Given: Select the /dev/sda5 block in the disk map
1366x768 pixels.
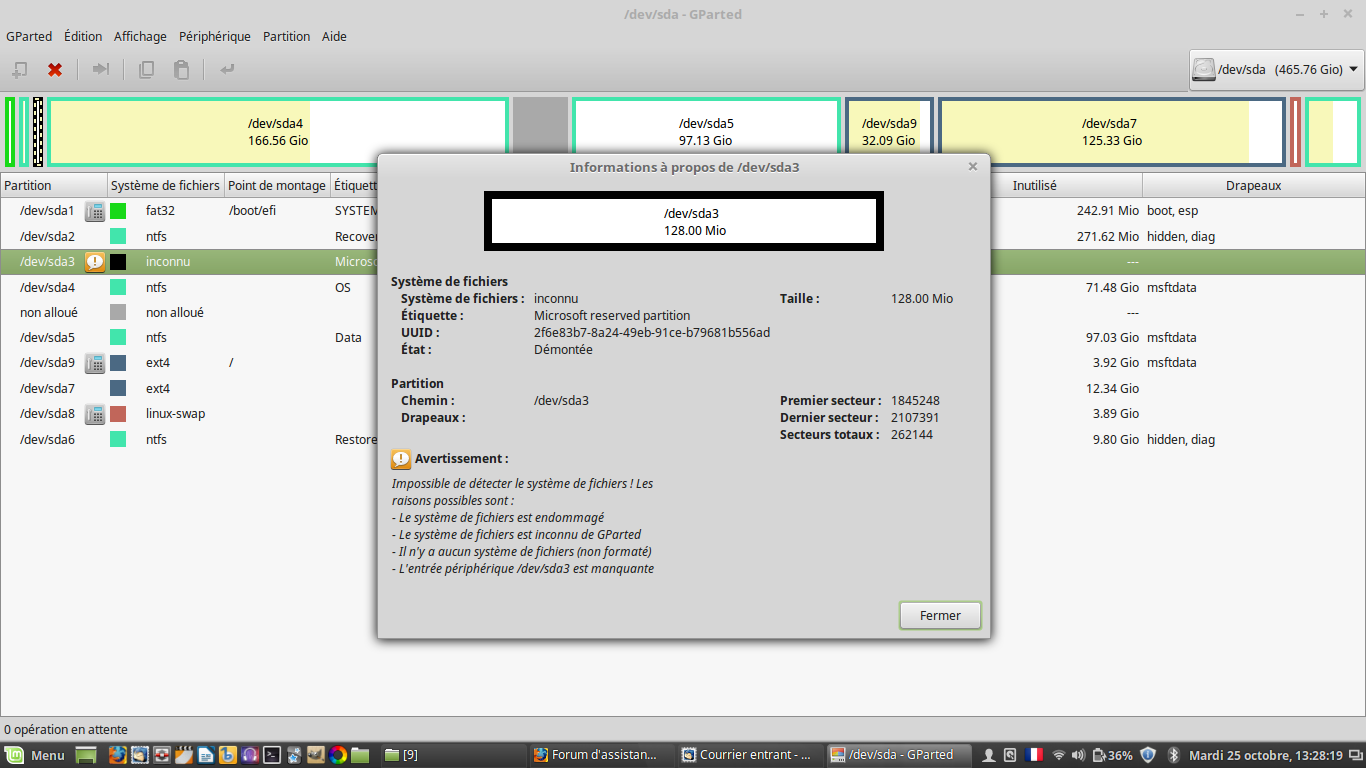Looking at the screenshot, I should click(706, 132).
